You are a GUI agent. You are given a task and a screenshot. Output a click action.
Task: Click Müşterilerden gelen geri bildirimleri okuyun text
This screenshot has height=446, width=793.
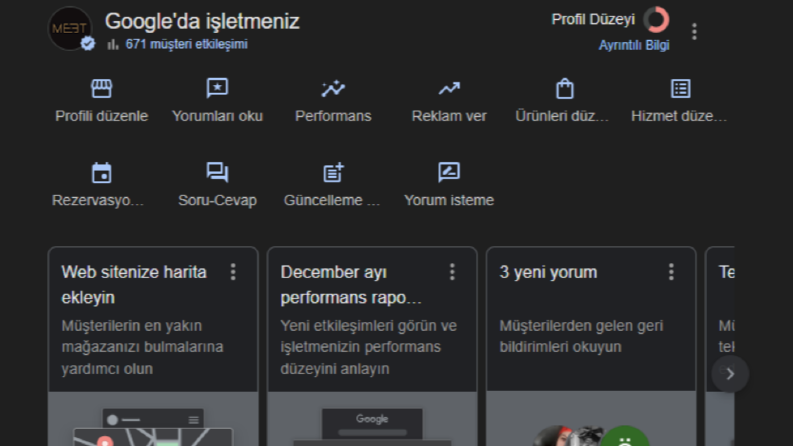pyautogui.click(x=581, y=336)
